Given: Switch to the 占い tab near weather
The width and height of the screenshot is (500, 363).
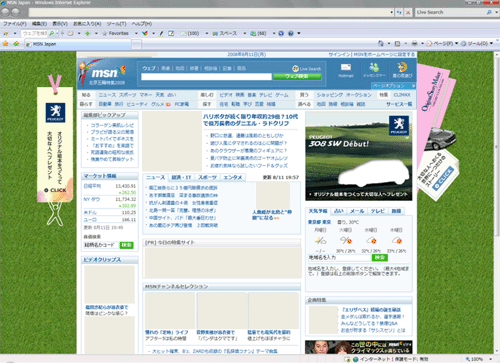Looking at the screenshot, I should [339, 211].
